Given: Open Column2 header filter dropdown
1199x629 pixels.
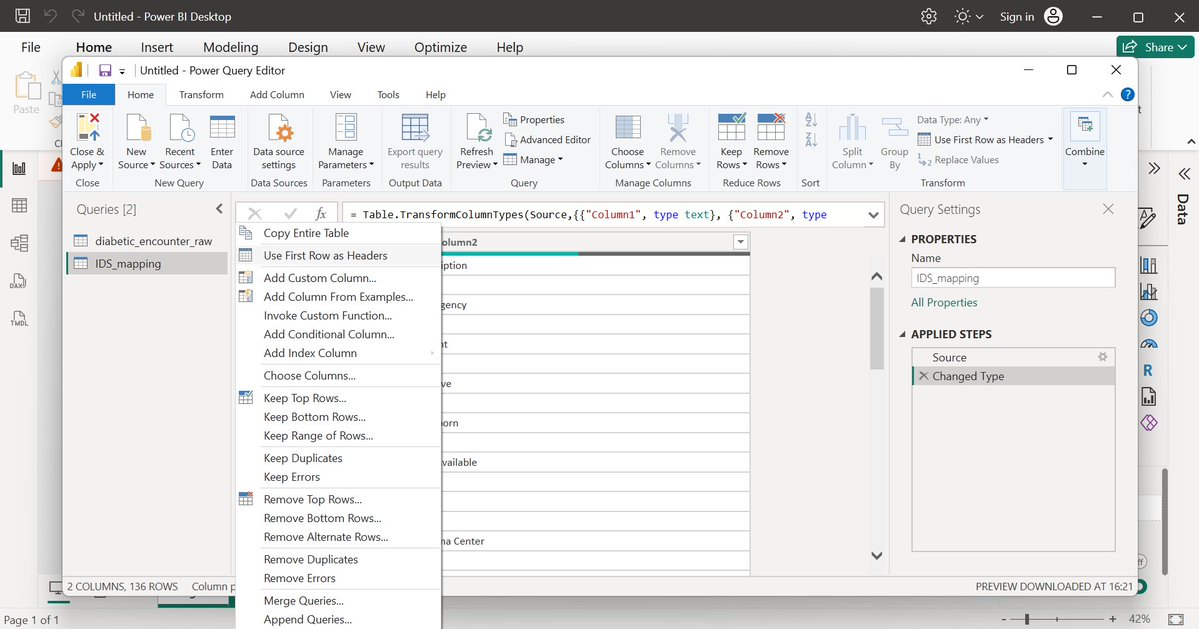Looking at the screenshot, I should pos(739,242).
